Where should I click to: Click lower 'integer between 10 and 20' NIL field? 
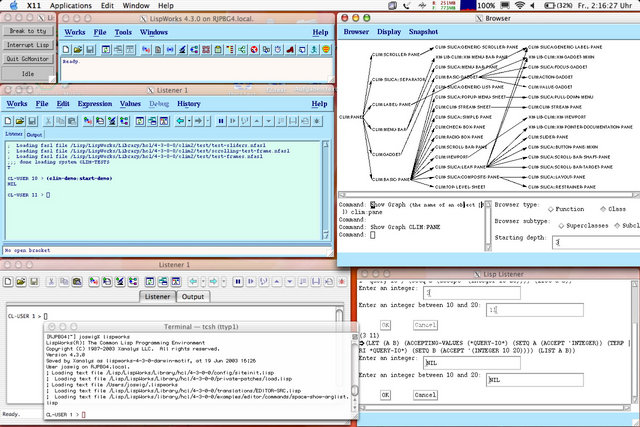[x=535, y=380]
